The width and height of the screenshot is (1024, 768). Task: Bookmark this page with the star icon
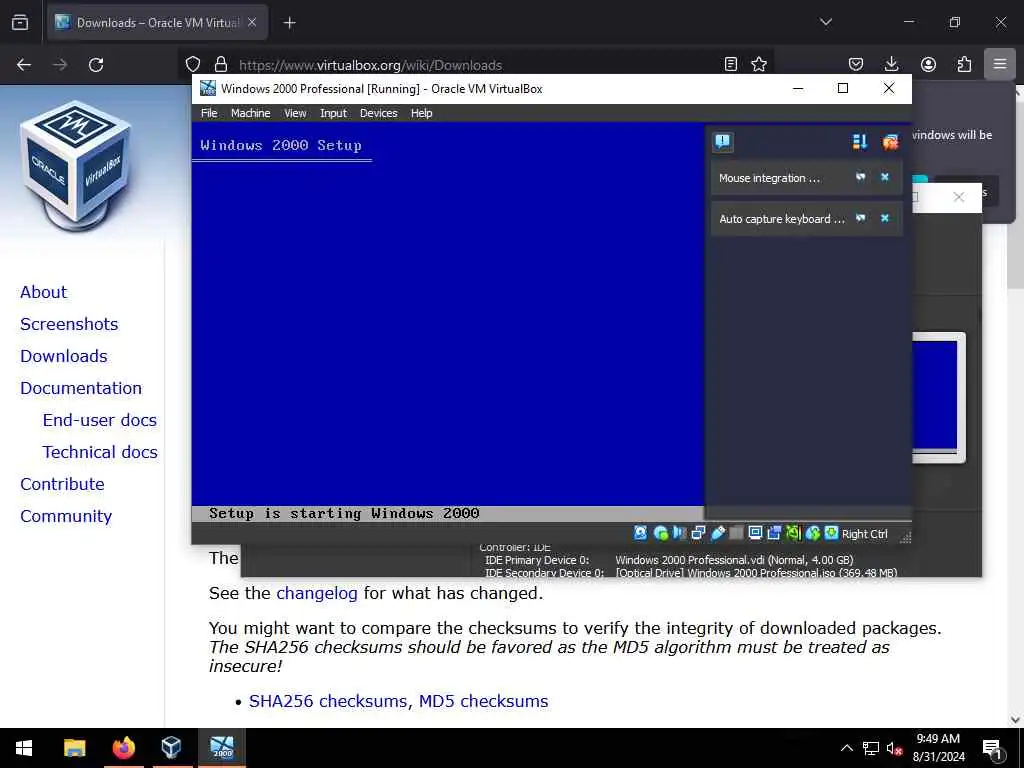[759, 64]
